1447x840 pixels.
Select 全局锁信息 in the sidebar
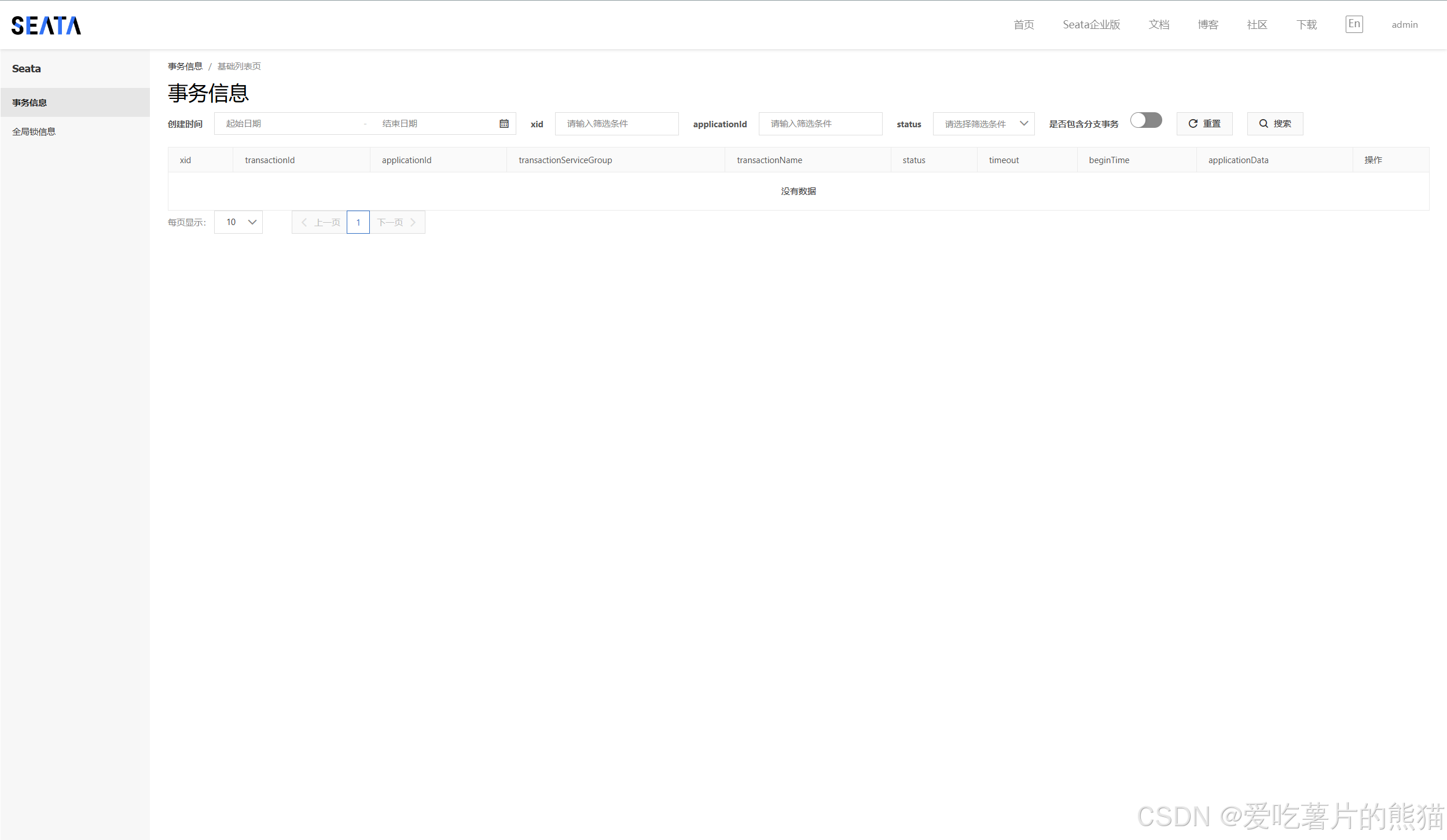34,132
